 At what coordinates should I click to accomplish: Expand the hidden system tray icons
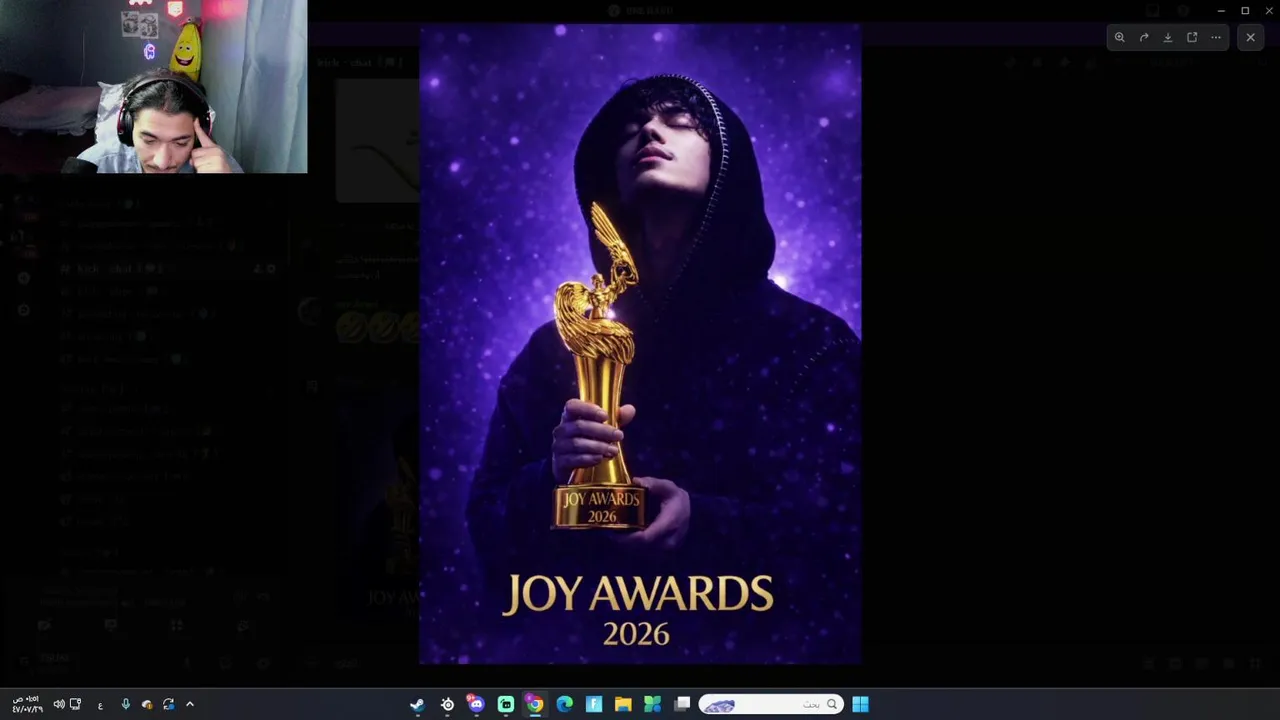click(x=189, y=704)
